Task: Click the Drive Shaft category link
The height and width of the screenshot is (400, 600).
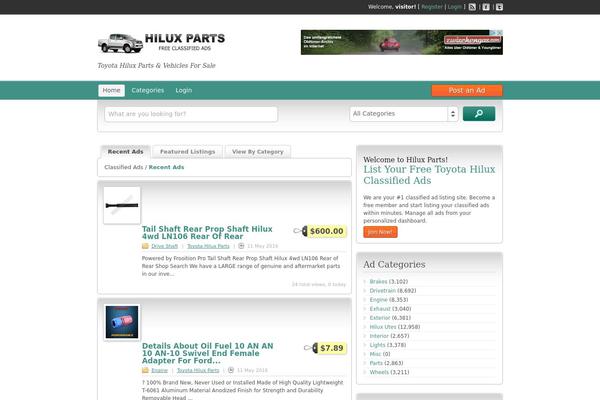Action: pos(165,246)
